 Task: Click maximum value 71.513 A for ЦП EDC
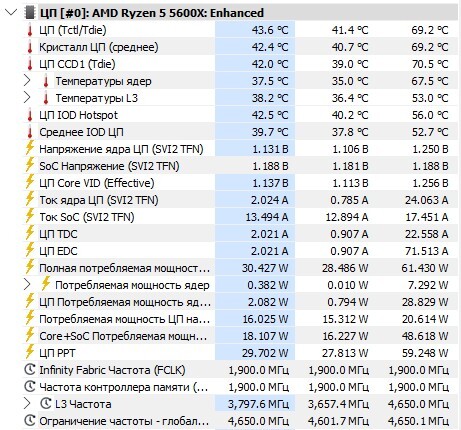(x=426, y=251)
